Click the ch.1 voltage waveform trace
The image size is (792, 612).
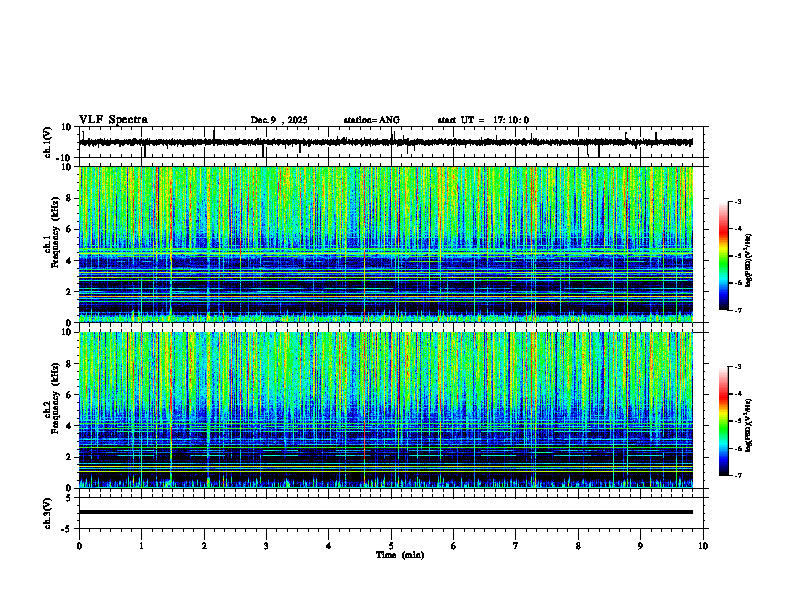[385, 142]
